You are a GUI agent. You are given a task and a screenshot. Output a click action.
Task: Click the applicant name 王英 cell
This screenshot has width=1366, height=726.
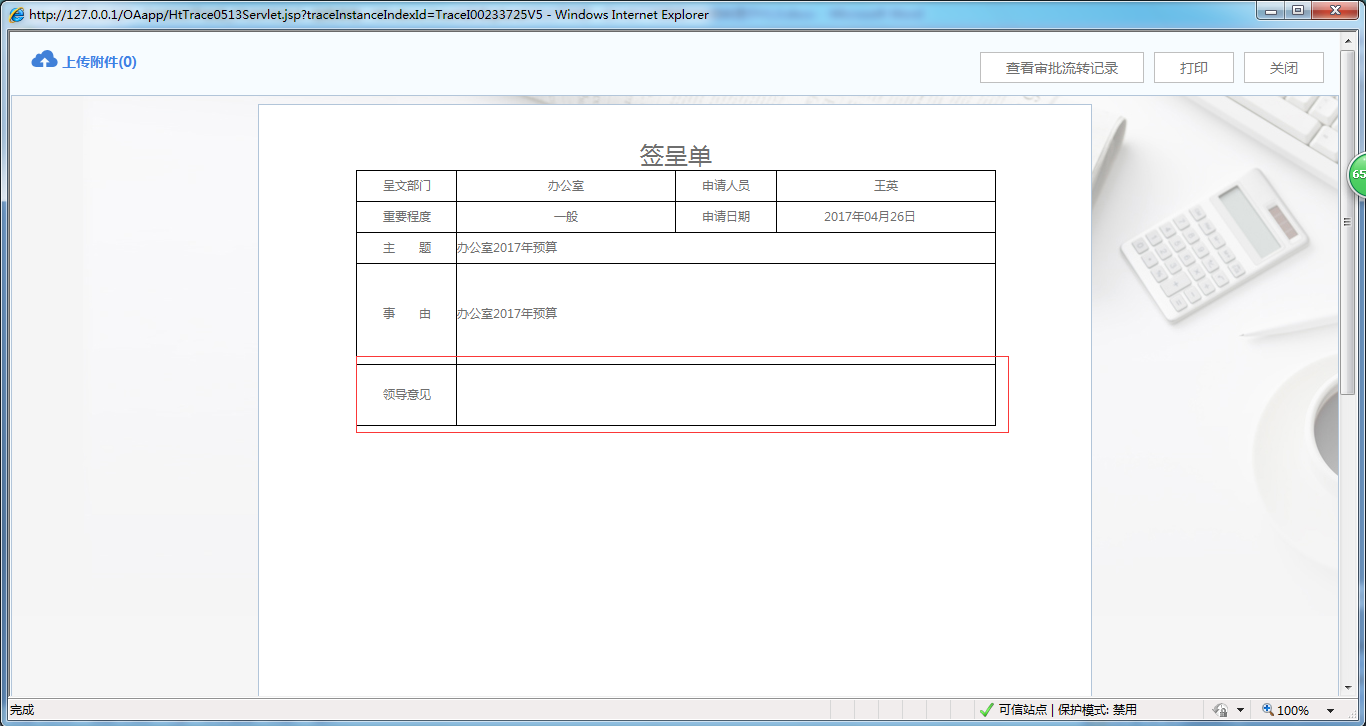click(886, 185)
